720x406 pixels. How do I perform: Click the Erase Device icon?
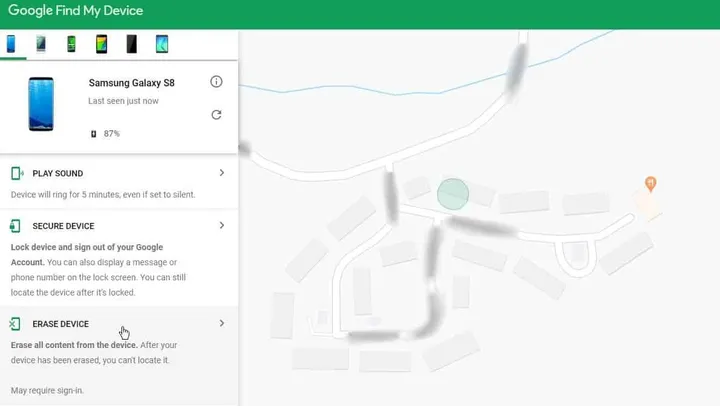point(15,324)
